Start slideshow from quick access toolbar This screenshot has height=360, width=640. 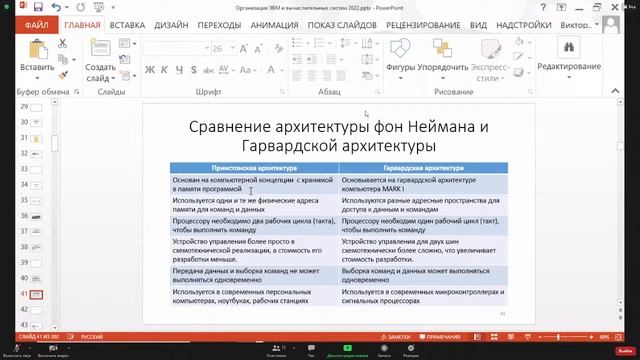[x=98, y=7]
